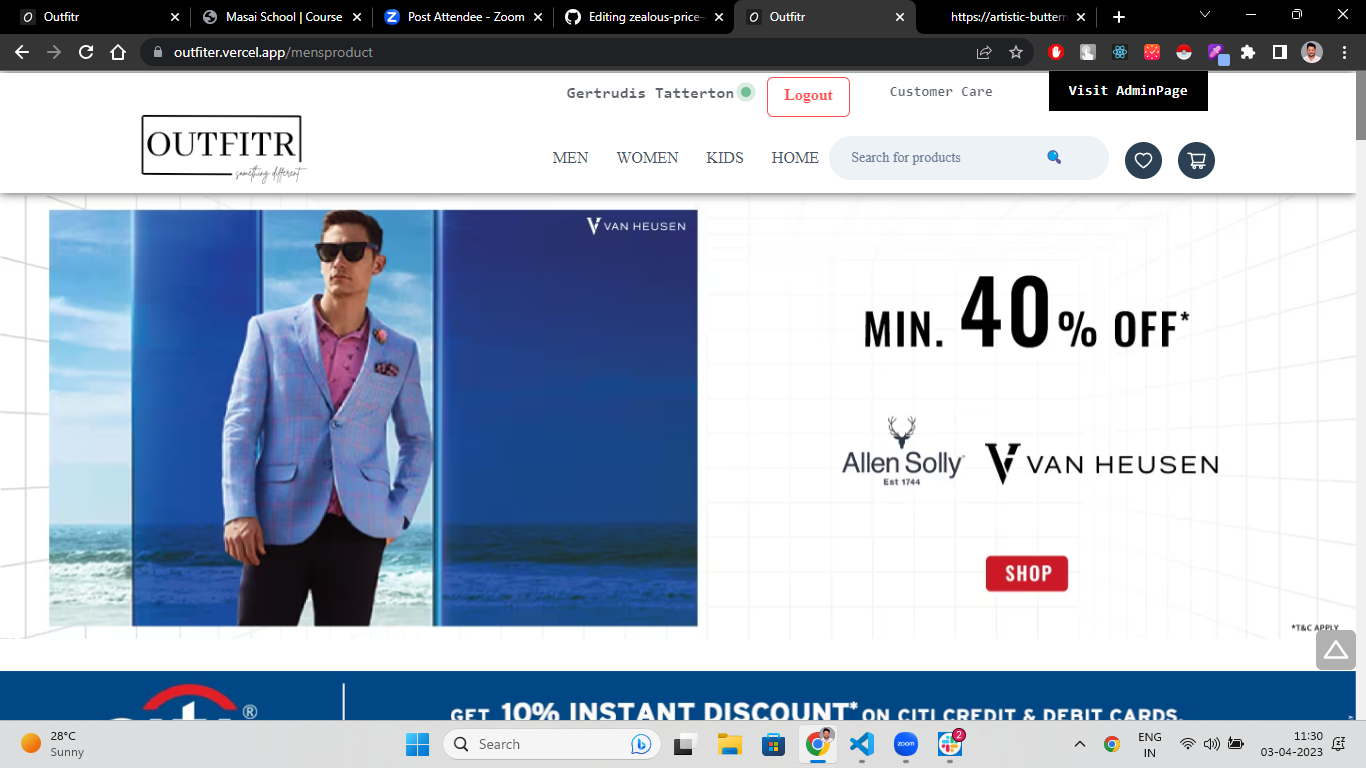1366x768 pixels.
Task: Click the OUTFITR logo
Action: [x=222, y=149]
